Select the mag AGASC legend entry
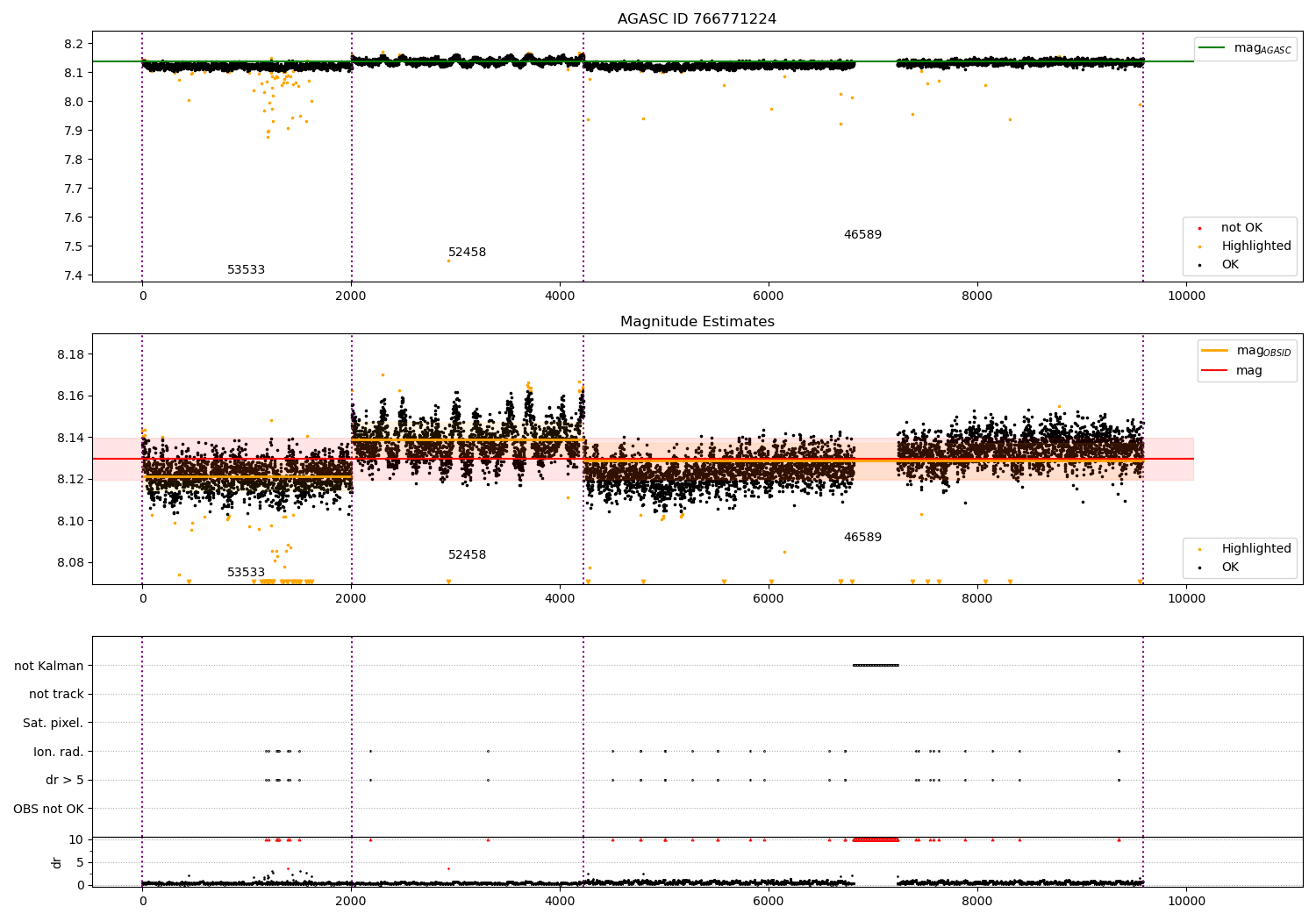This screenshot has width=1316, height=921. pos(1245,48)
